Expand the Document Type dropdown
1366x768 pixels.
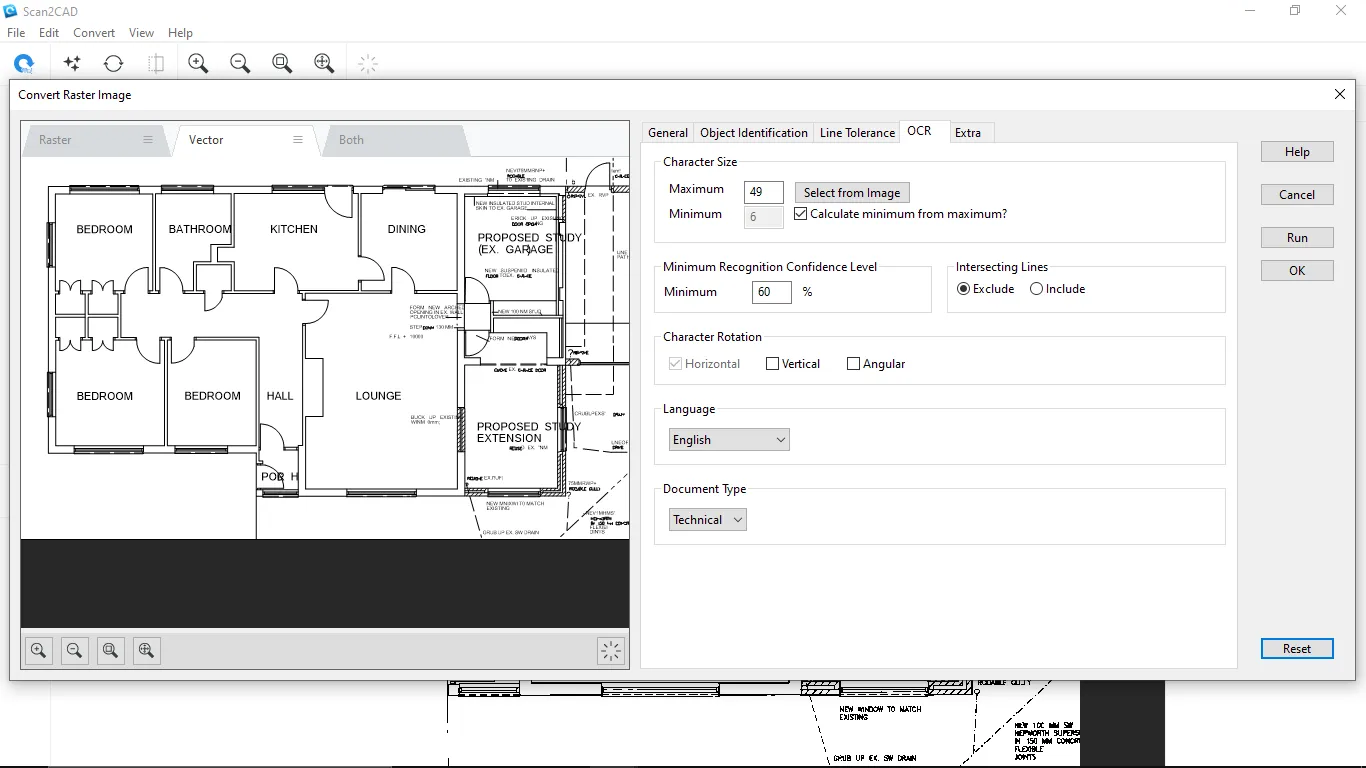[x=707, y=520]
